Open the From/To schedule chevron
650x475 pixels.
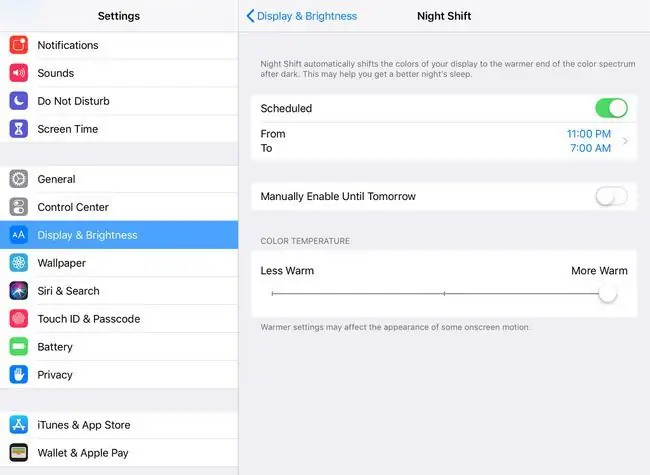(x=625, y=141)
